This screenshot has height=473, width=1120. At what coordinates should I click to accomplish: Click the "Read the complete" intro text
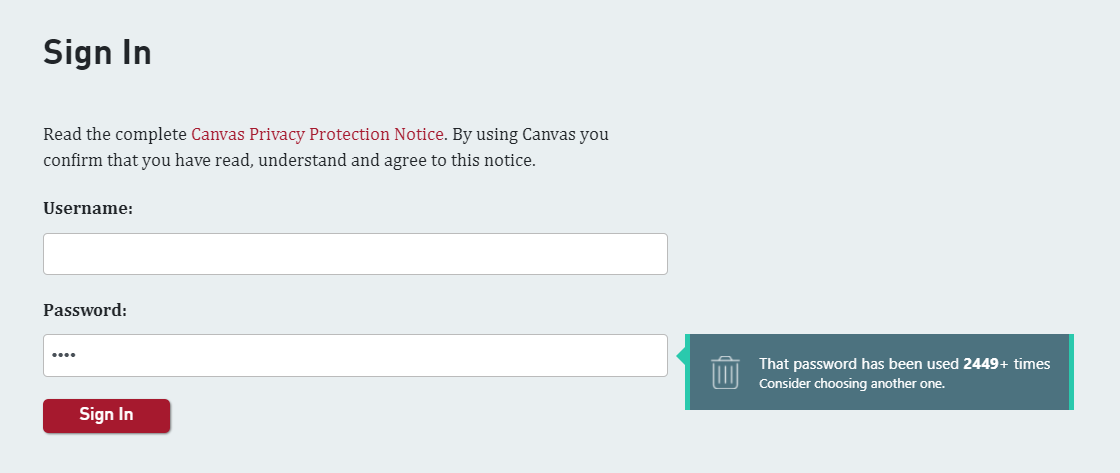tap(115, 134)
